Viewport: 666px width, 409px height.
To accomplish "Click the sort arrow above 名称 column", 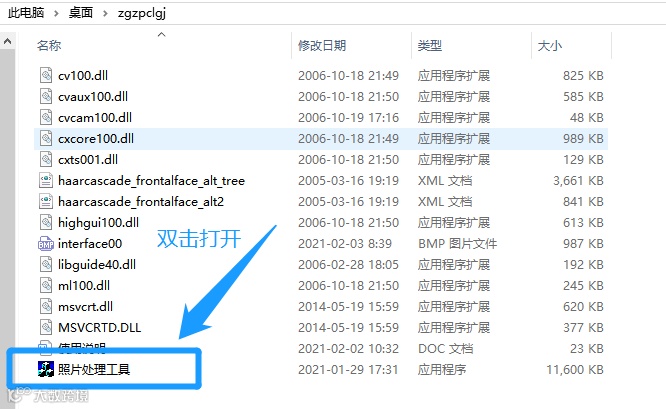I will click(x=161, y=35).
